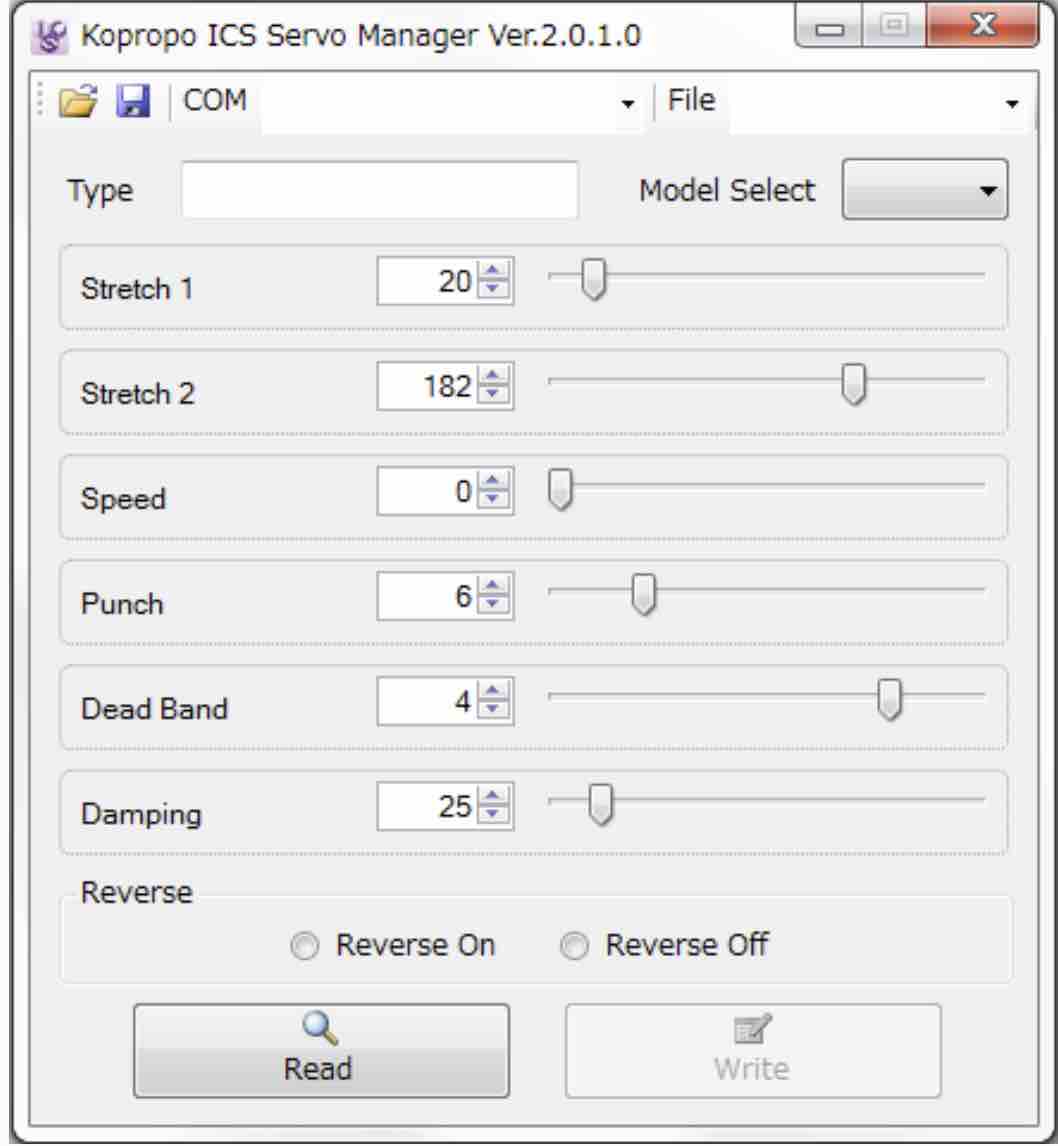Minimize the Servo Manager window
The image size is (1058, 1146).
pyautogui.click(x=829, y=28)
